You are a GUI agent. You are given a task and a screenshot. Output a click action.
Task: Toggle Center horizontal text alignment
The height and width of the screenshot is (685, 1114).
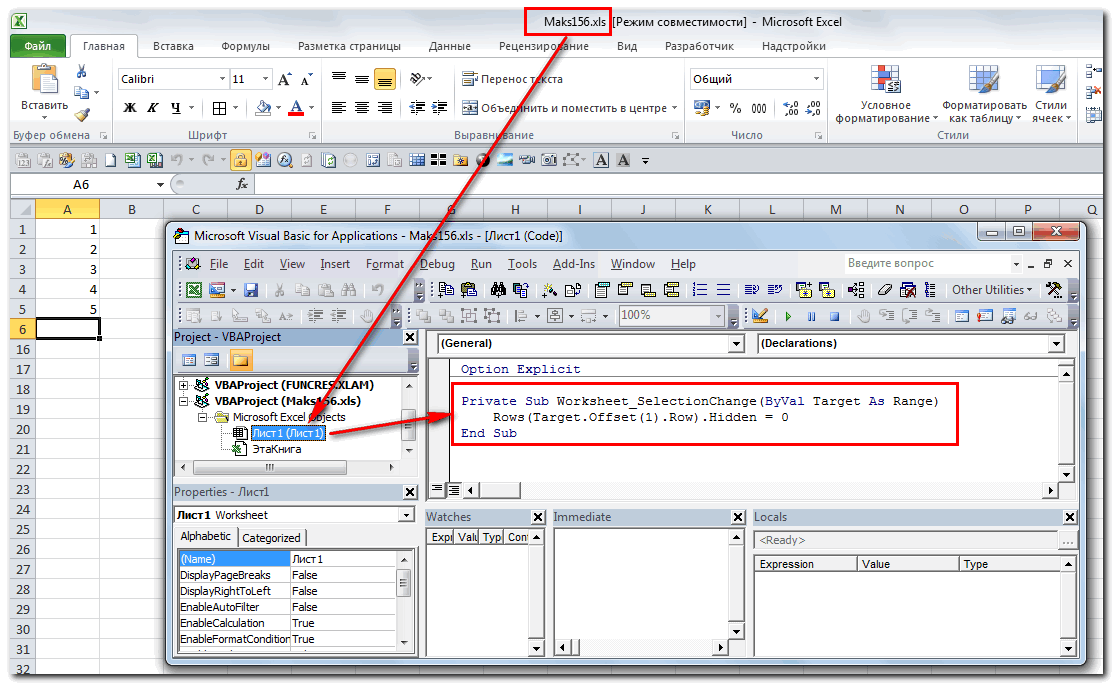[362, 108]
